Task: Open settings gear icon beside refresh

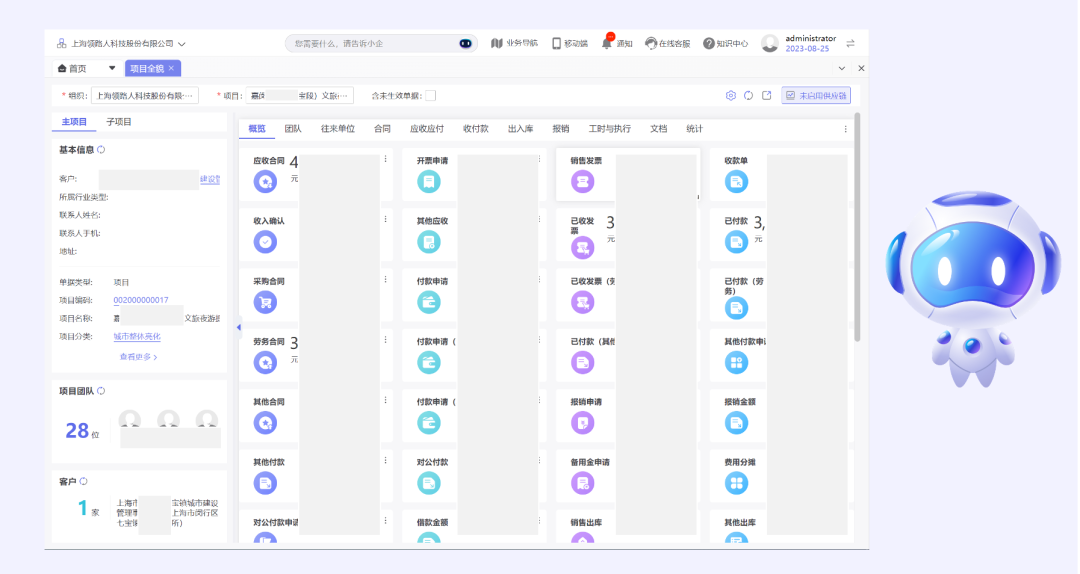Action: coord(731,96)
